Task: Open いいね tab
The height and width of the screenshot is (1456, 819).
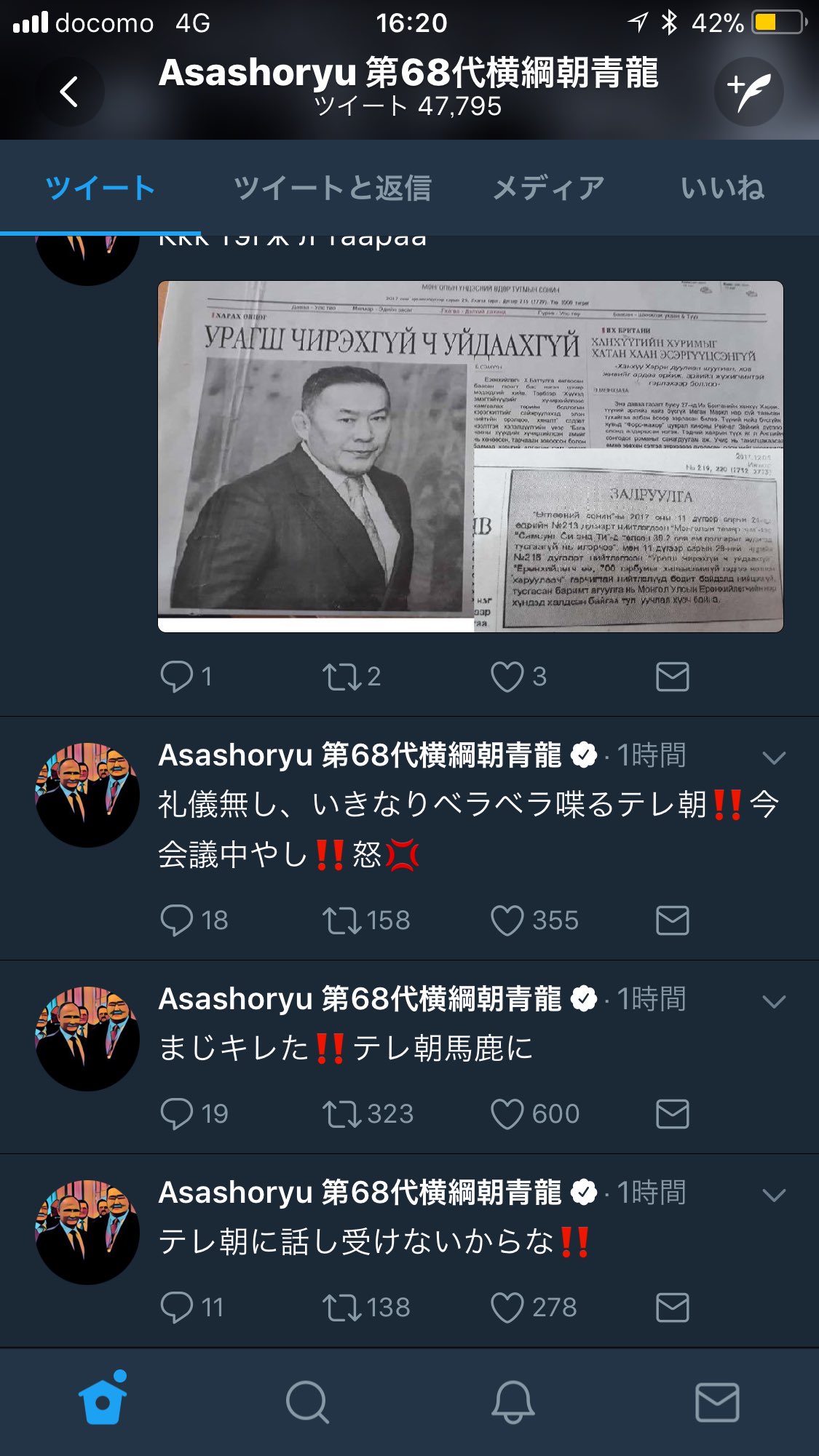Action: pyautogui.click(x=722, y=188)
